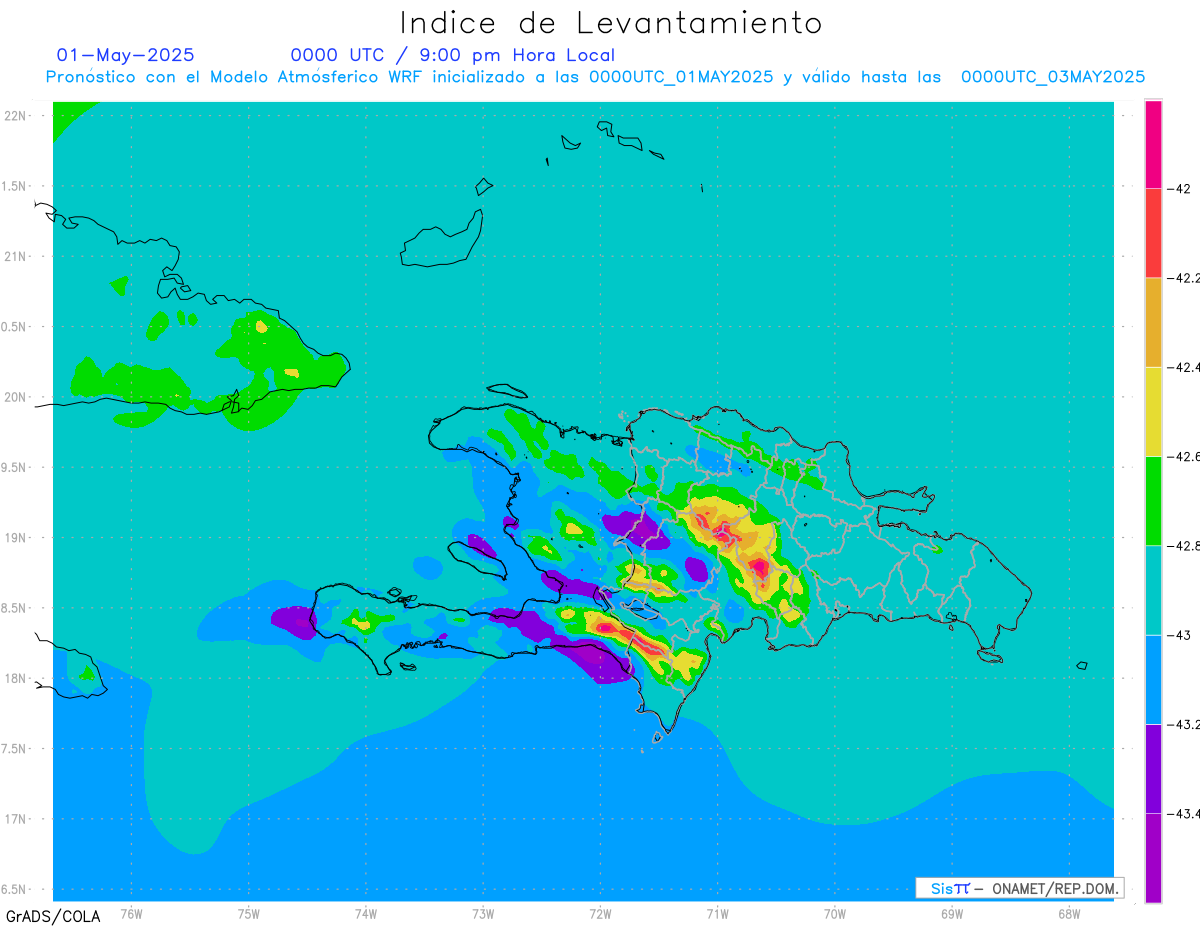1200x927 pixels.
Task: Click the '73W' longitude label
Action: pos(483,913)
